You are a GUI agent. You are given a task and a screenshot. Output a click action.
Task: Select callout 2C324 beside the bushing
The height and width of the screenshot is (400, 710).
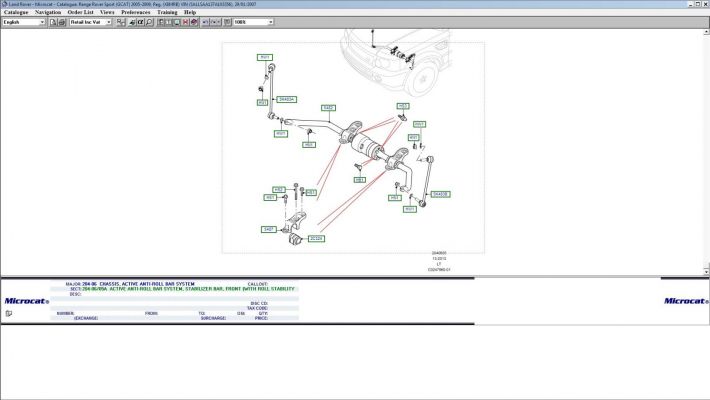tap(316, 238)
